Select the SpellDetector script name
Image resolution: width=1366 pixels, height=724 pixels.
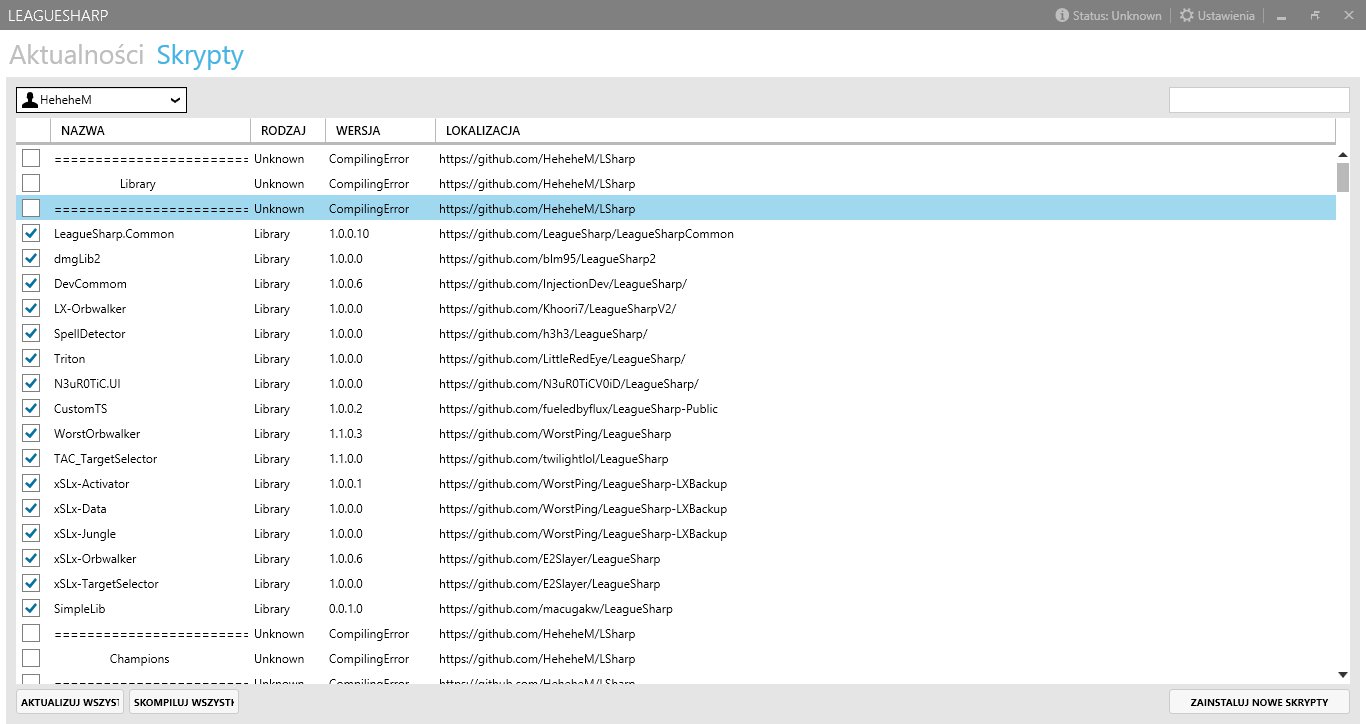tap(90, 334)
